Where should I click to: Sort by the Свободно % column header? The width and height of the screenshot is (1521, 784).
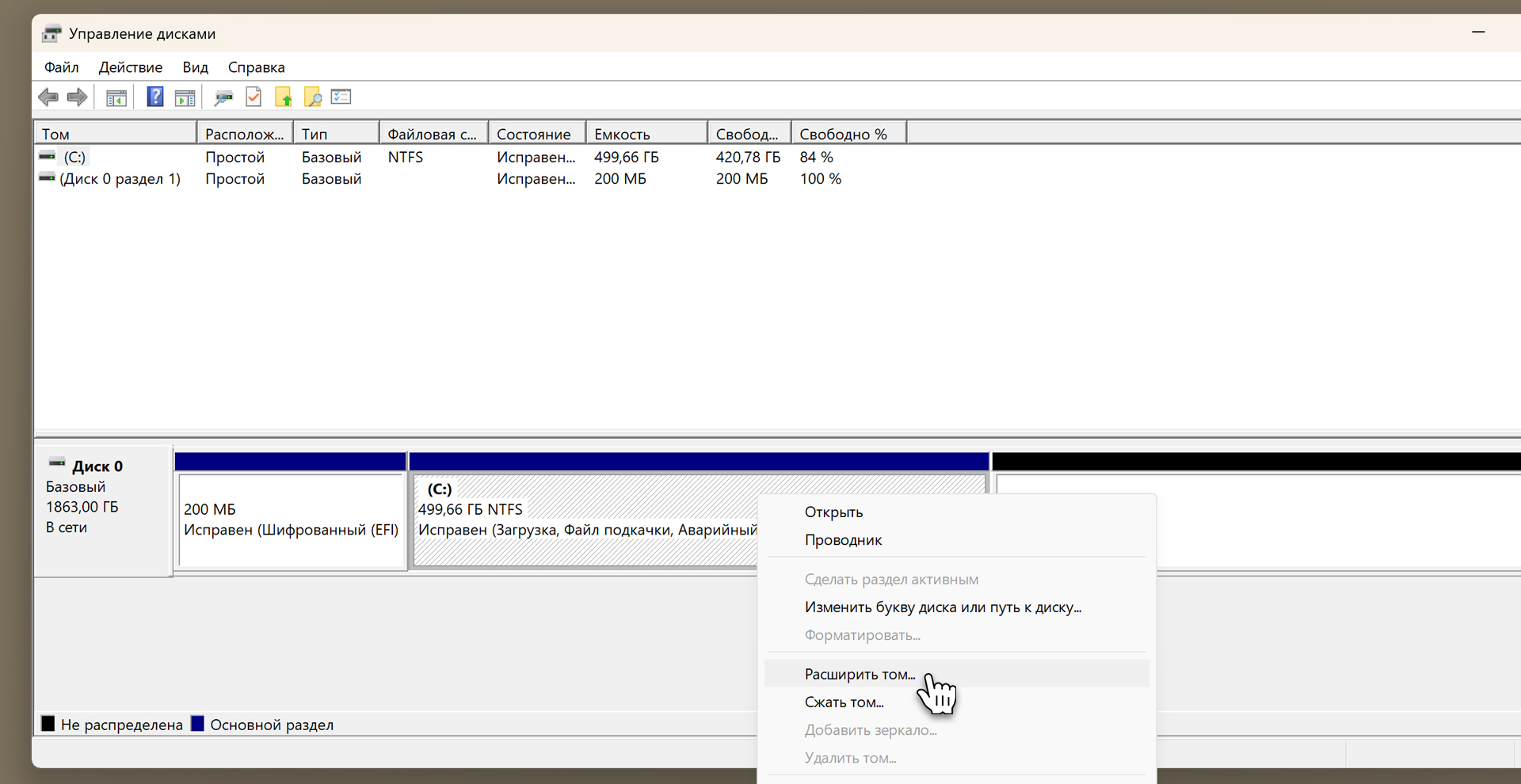click(848, 134)
